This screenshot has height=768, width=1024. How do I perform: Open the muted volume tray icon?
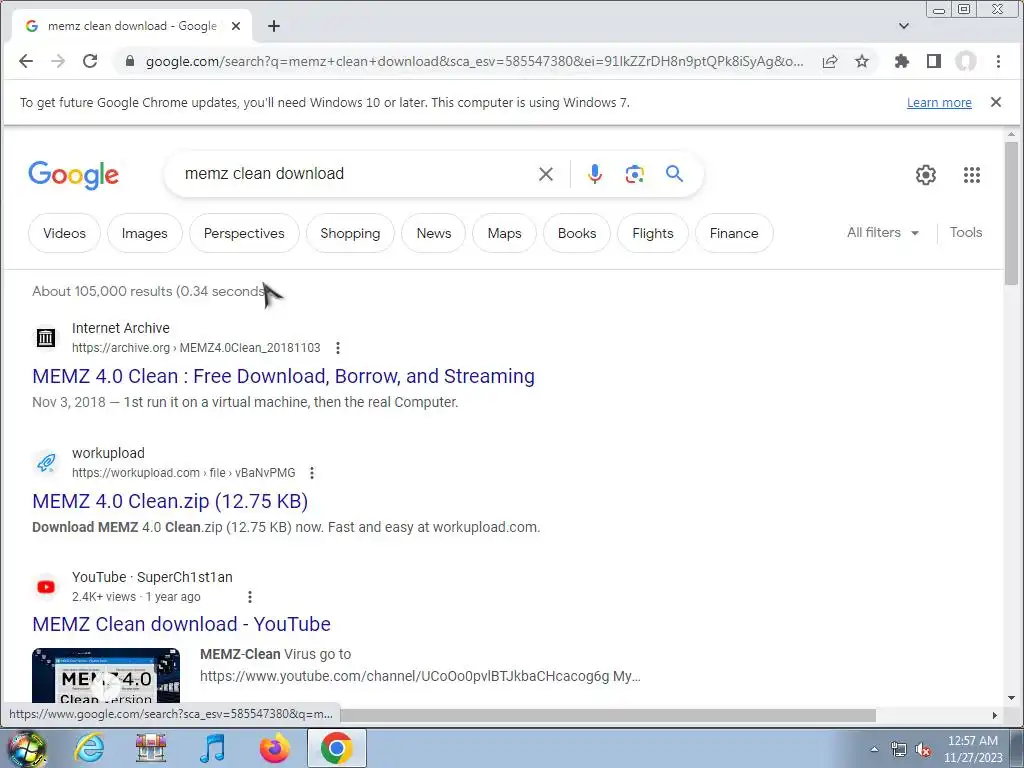point(923,750)
